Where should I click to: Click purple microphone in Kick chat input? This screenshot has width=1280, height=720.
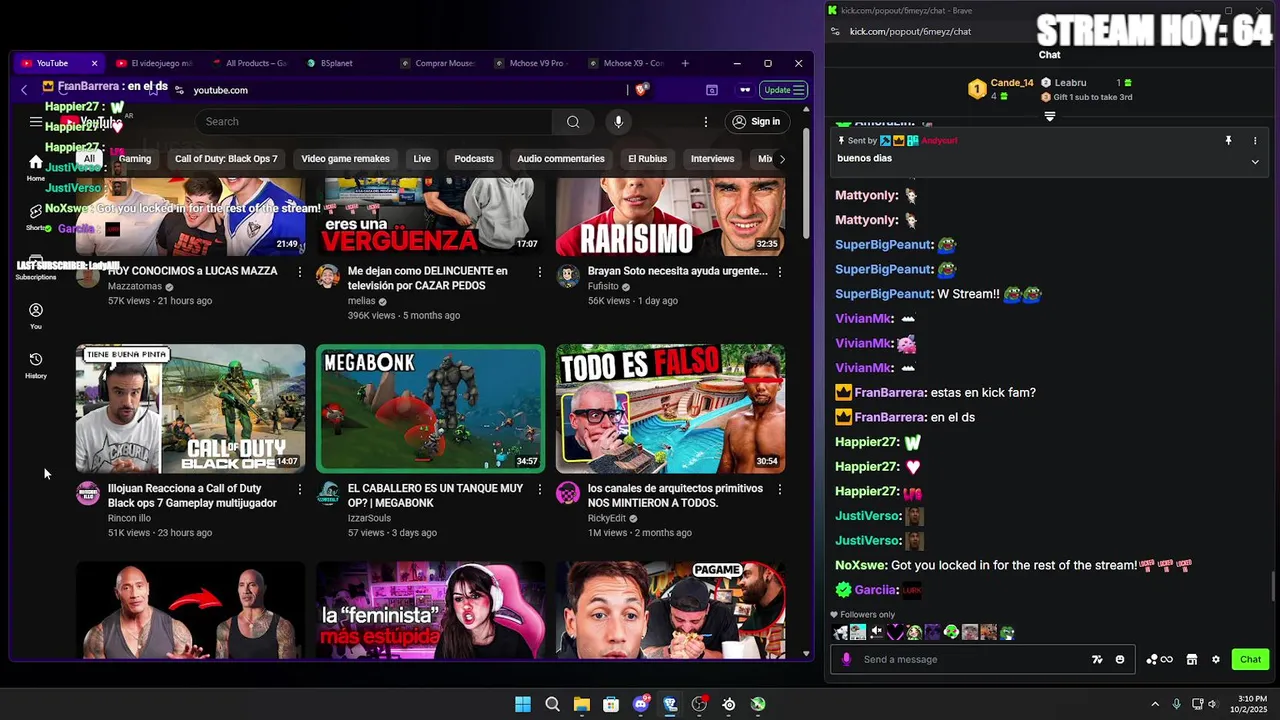point(847,660)
